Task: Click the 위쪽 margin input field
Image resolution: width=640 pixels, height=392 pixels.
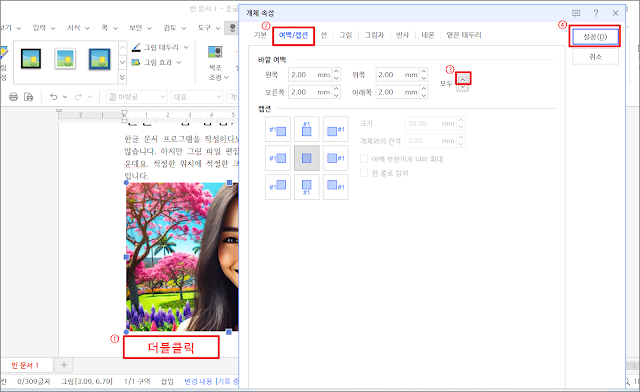Action: pos(398,75)
